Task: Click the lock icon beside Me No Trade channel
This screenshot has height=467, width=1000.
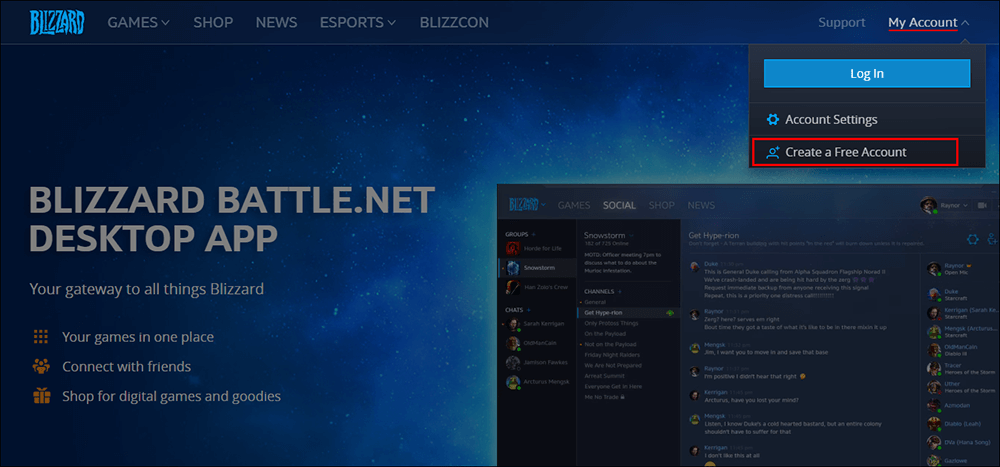Action: click(622, 397)
